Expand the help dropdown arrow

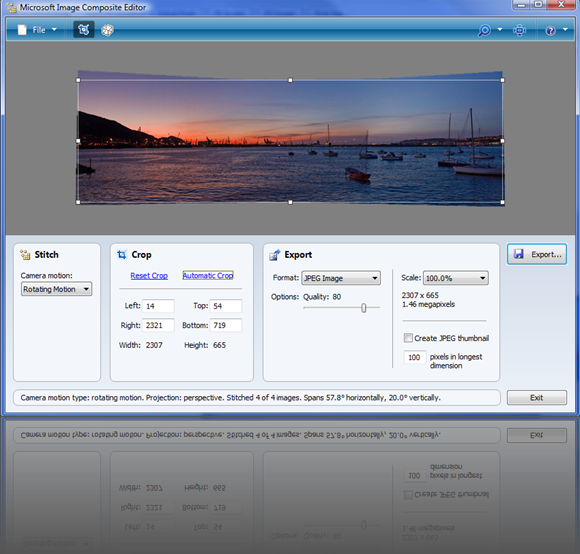coord(565,29)
